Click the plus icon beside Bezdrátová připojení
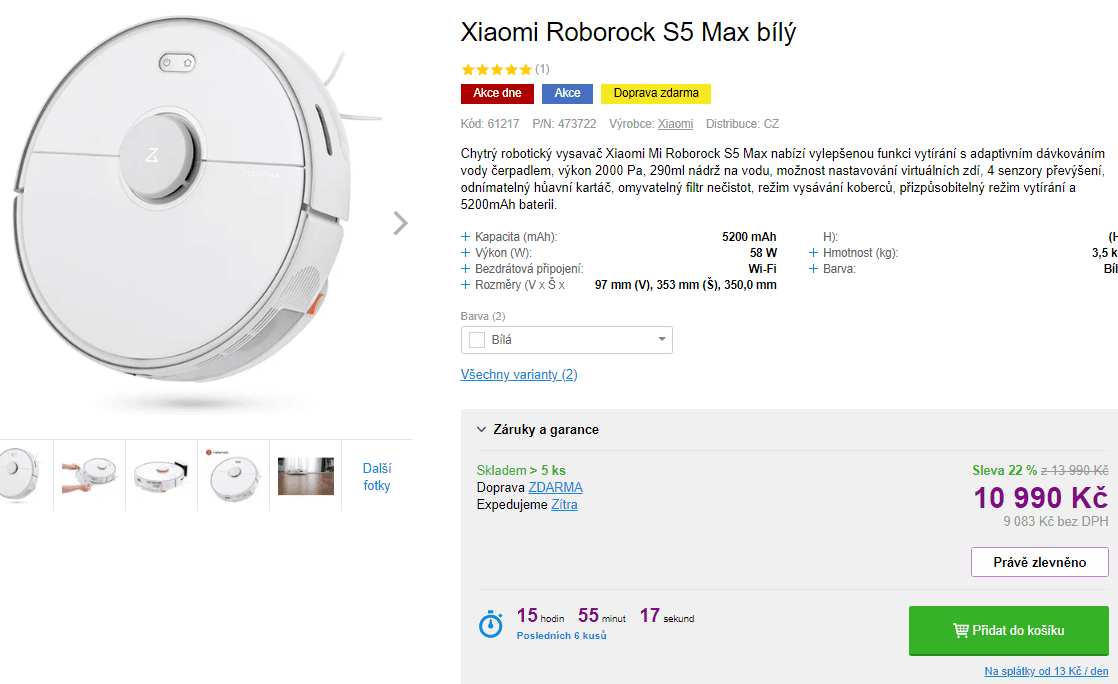 pos(464,269)
